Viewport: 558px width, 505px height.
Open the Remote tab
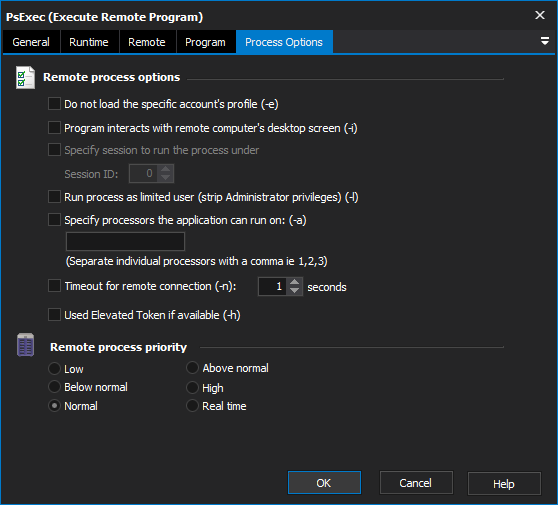[147, 42]
